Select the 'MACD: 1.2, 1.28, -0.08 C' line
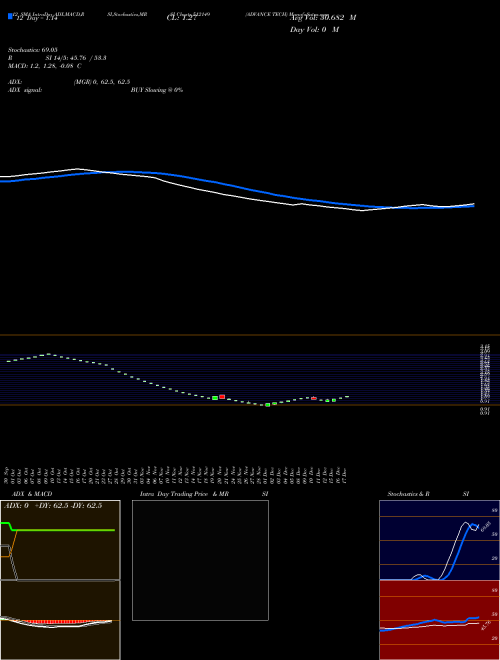The image size is (500, 660). click(45, 66)
